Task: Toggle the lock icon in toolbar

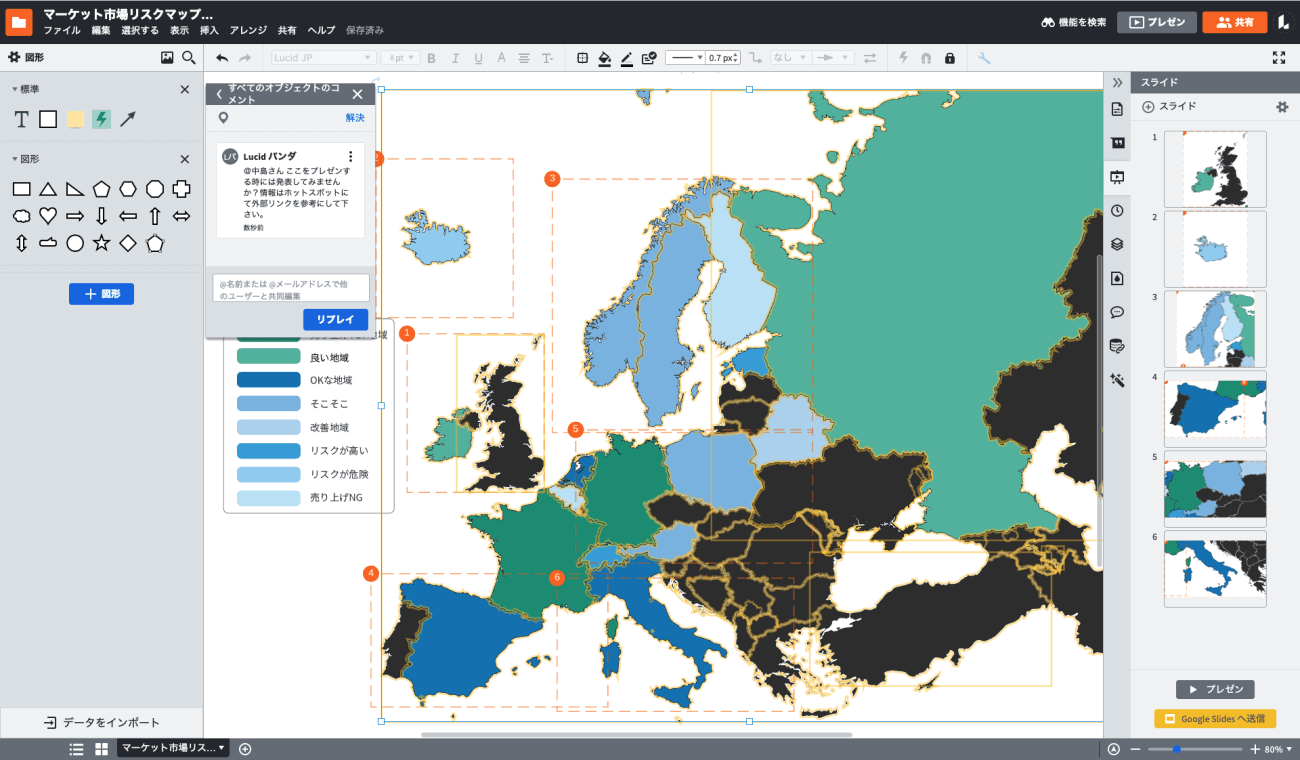Action: 949,58
